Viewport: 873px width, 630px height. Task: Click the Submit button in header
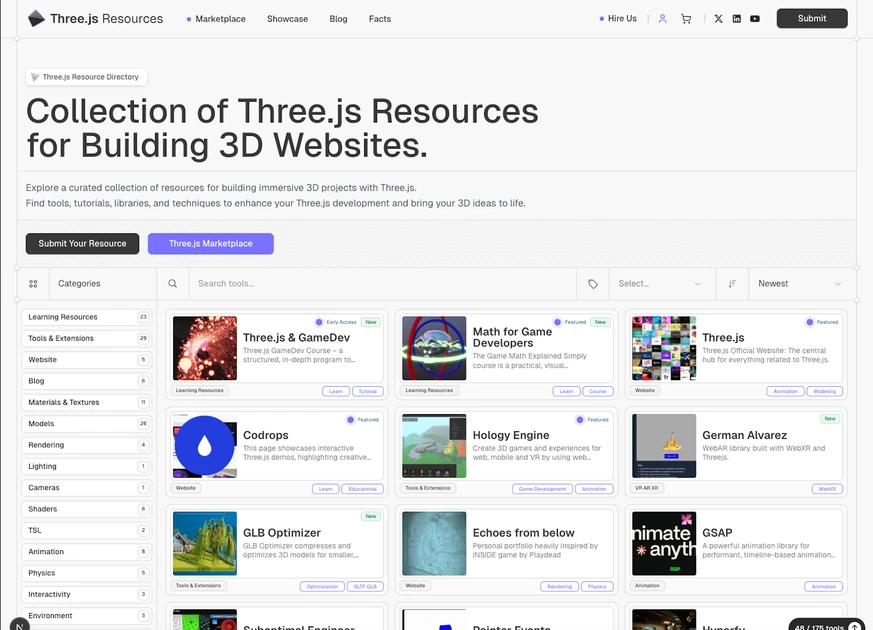[812, 18]
